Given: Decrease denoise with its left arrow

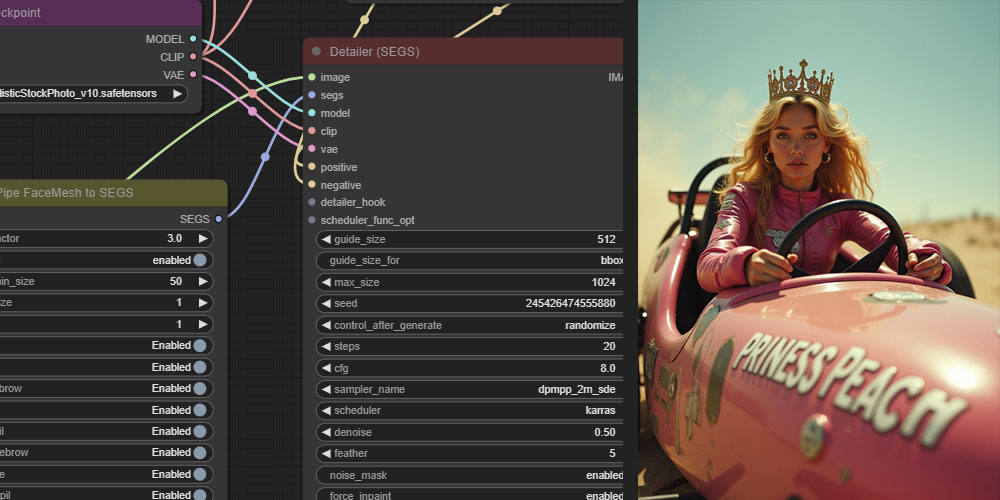Looking at the screenshot, I should pos(326,432).
